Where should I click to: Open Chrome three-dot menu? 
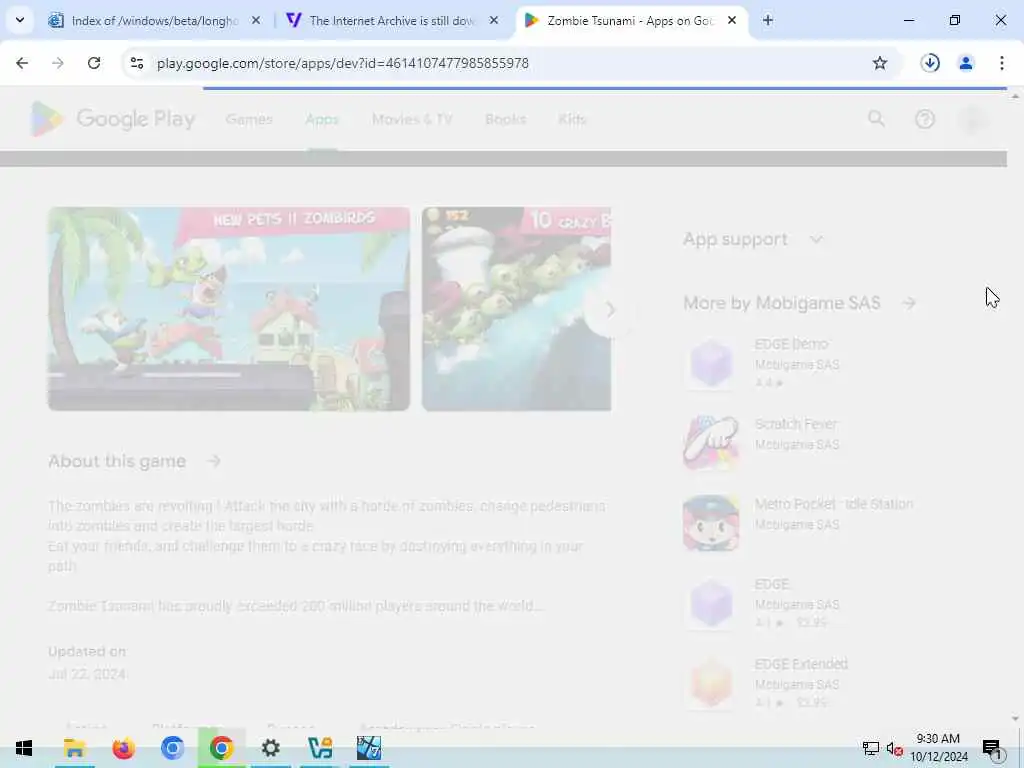click(x=1002, y=63)
